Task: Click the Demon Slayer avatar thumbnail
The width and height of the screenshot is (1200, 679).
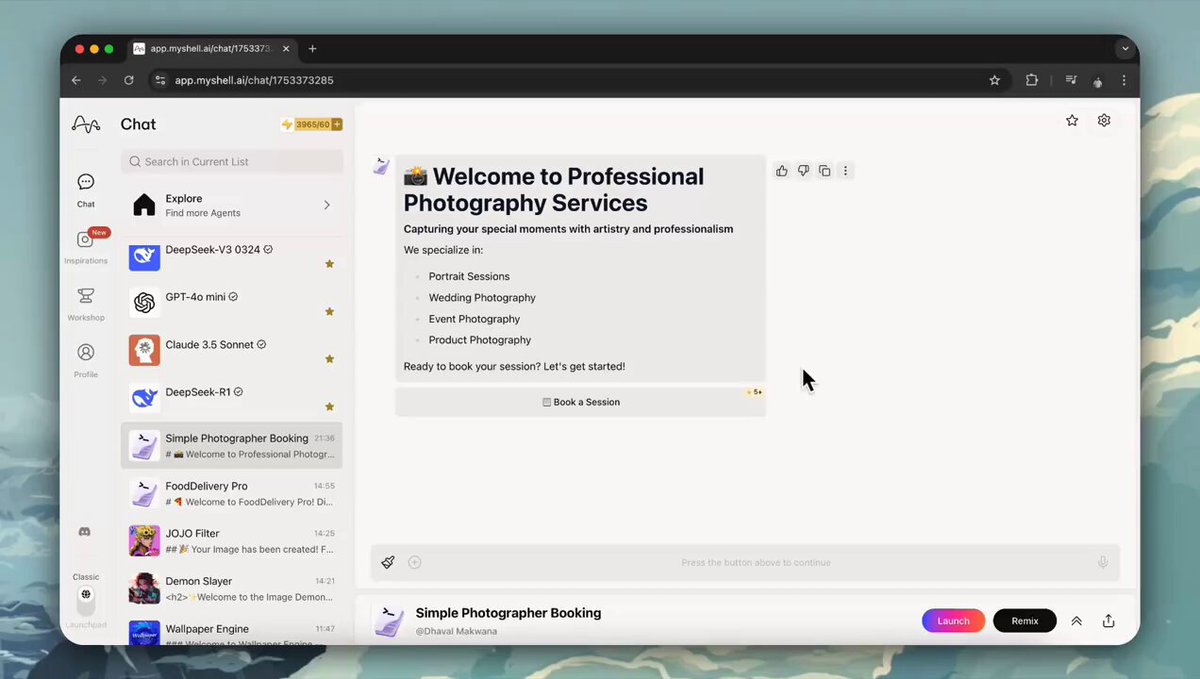Action: (x=144, y=588)
